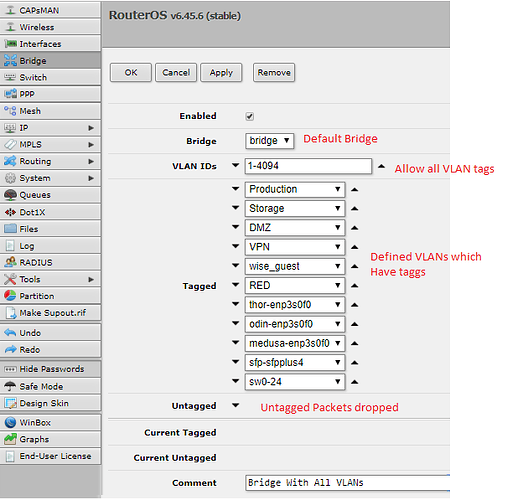Image resolution: width=522 pixels, height=500 pixels.
Task: Click the IP menu icon
Action: pyautogui.click(x=10, y=128)
